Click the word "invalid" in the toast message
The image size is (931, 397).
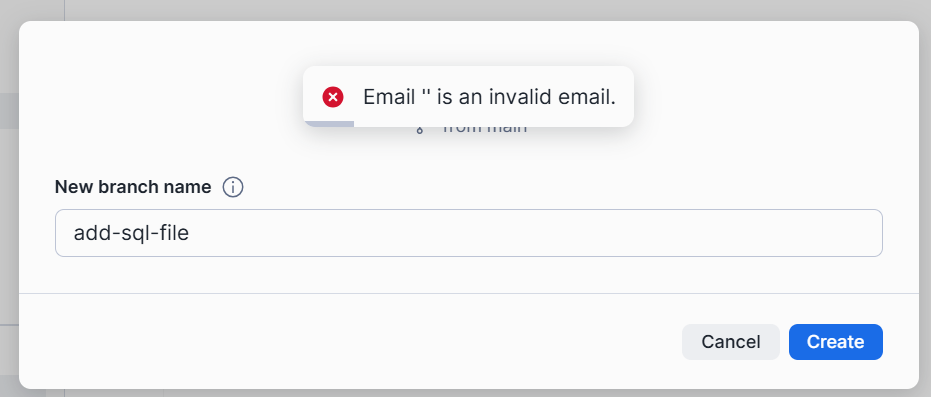point(518,97)
